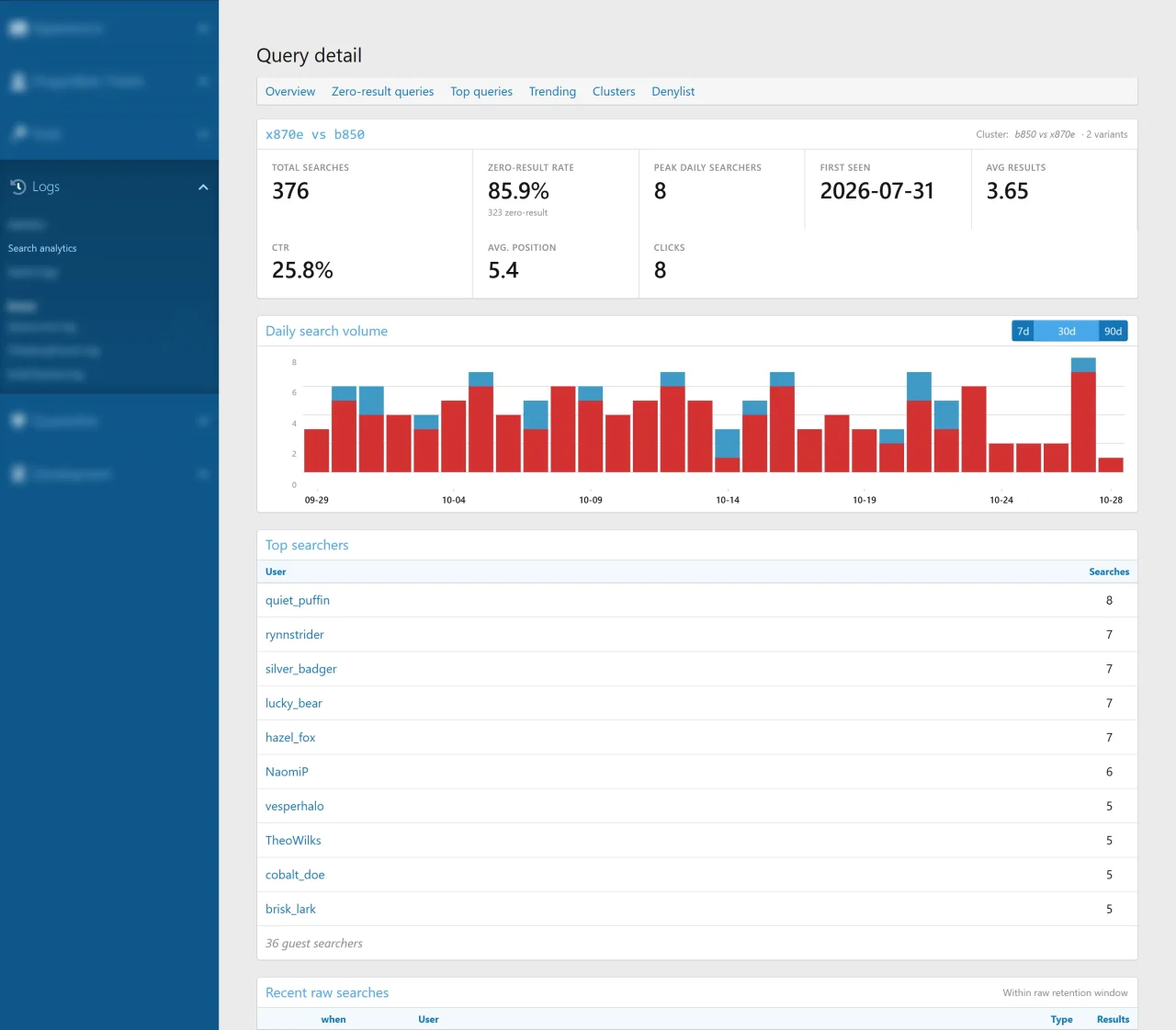Select the lucky_bear searcher
Viewport: 1176px width, 1030px height.
pyautogui.click(x=294, y=703)
